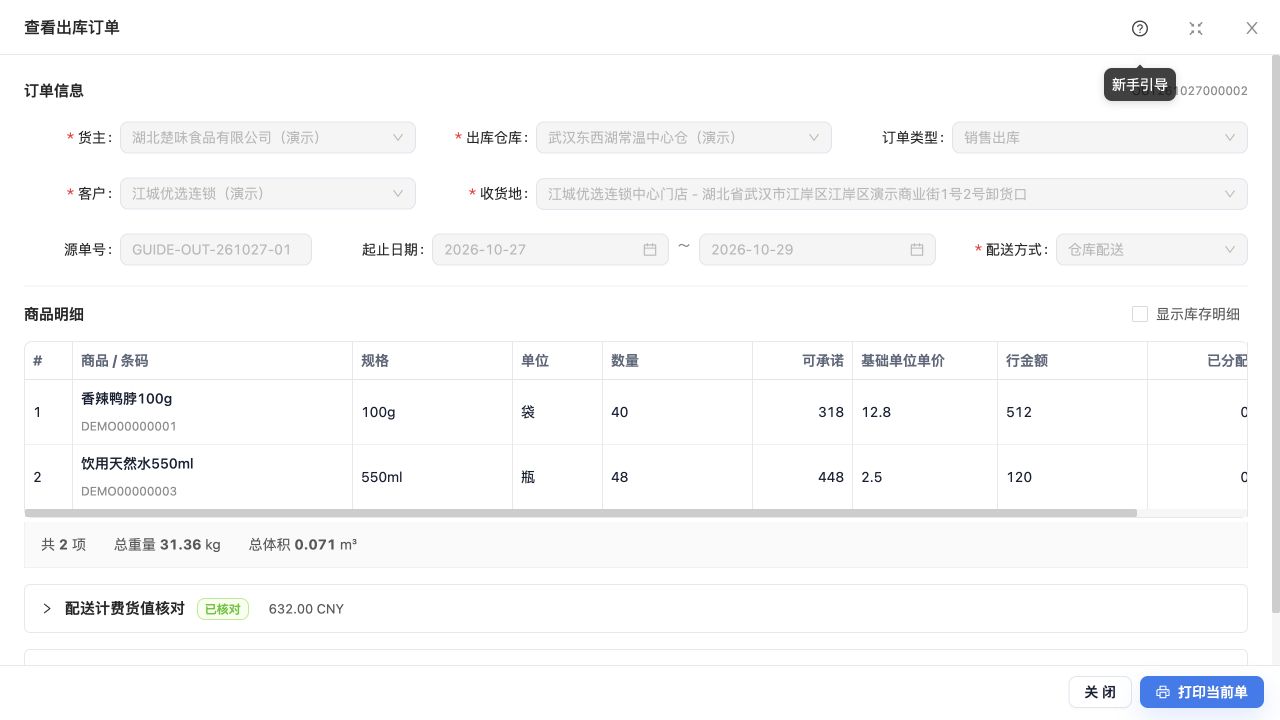Open the 客户 dropdown
1280x720 pixels.
pos(268,193)
